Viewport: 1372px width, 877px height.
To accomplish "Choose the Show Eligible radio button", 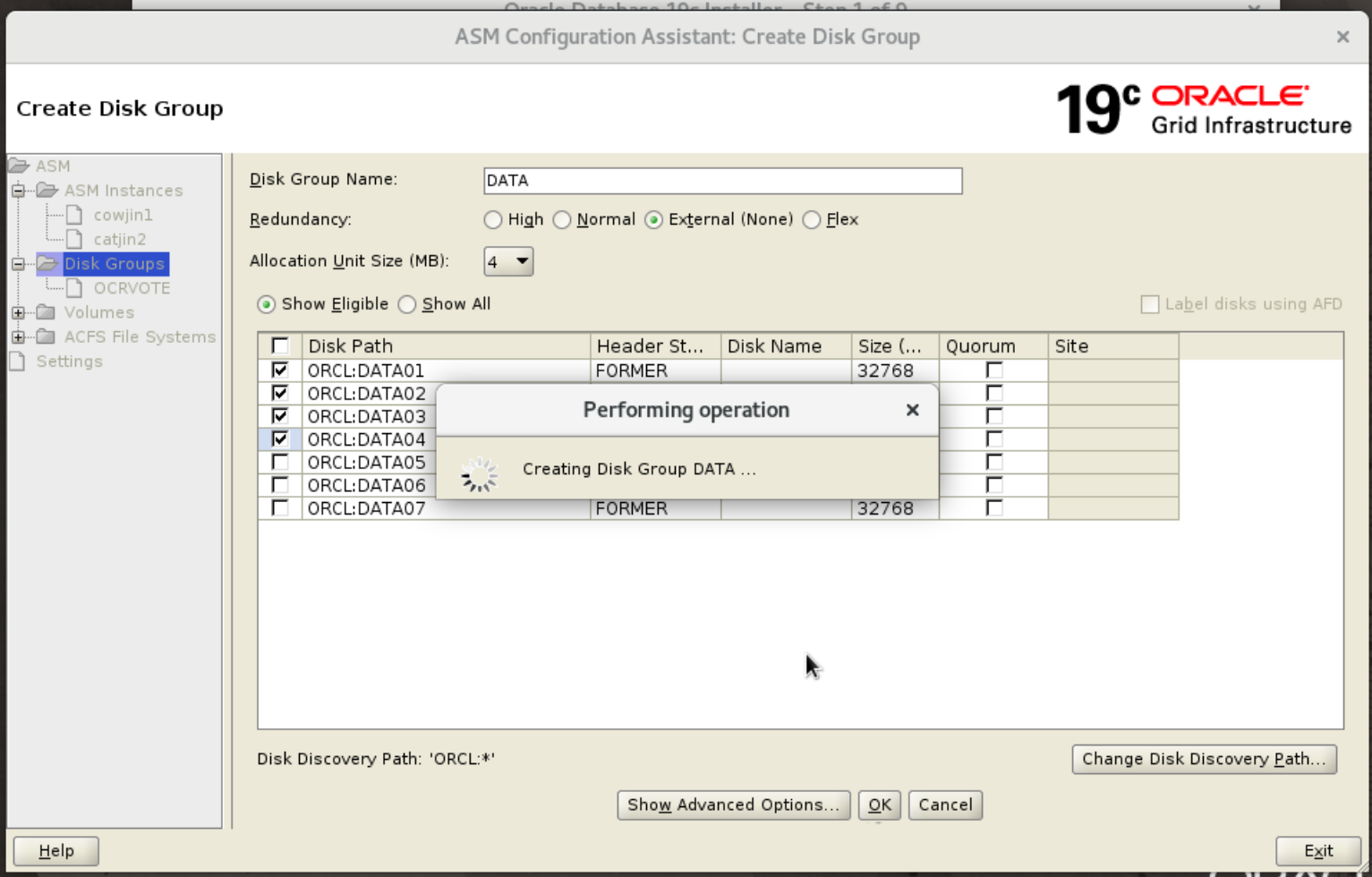I will click(267, 304).
